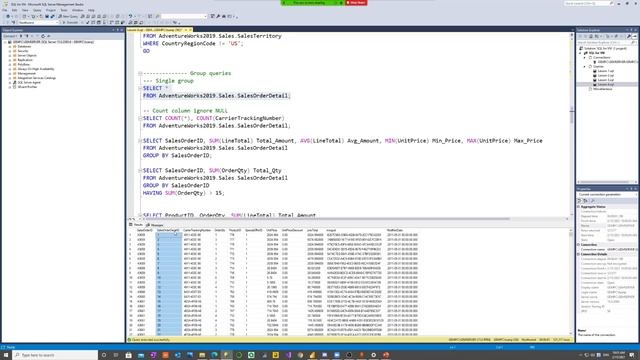Open Task View on the taskbar
Viewport: 640px width, 360px height.
(116, 355)
